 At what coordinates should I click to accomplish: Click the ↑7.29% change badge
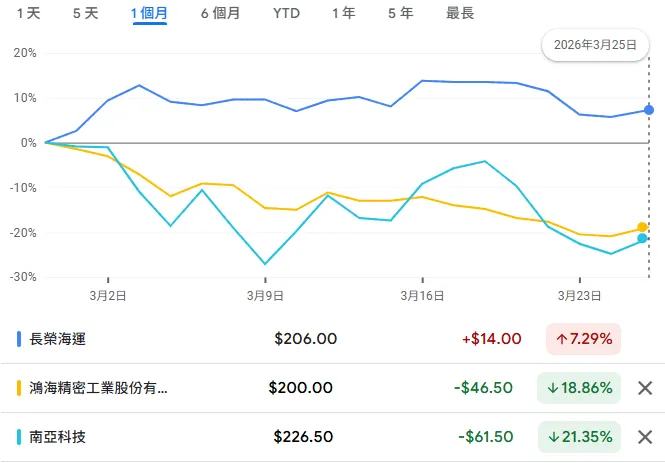click(583, 339)
